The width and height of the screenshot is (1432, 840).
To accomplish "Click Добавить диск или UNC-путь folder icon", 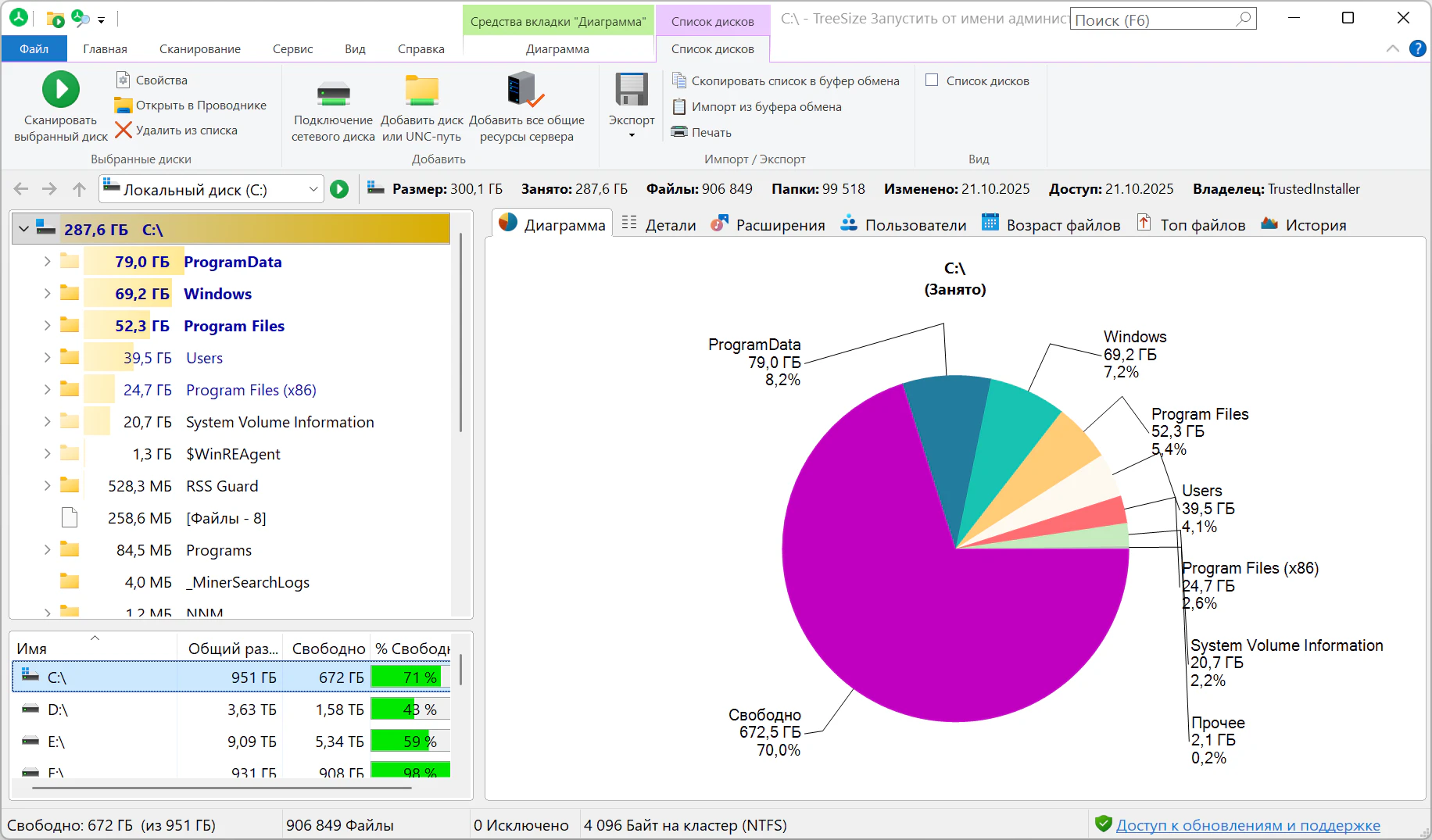I will click(421, 91).
